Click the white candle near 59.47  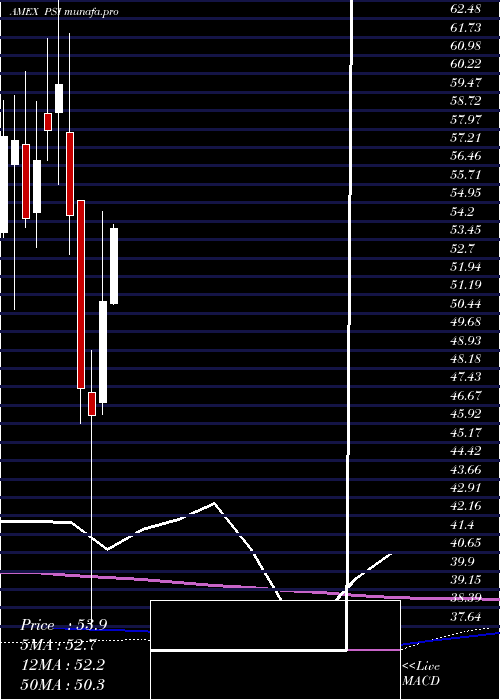point(59,98)
